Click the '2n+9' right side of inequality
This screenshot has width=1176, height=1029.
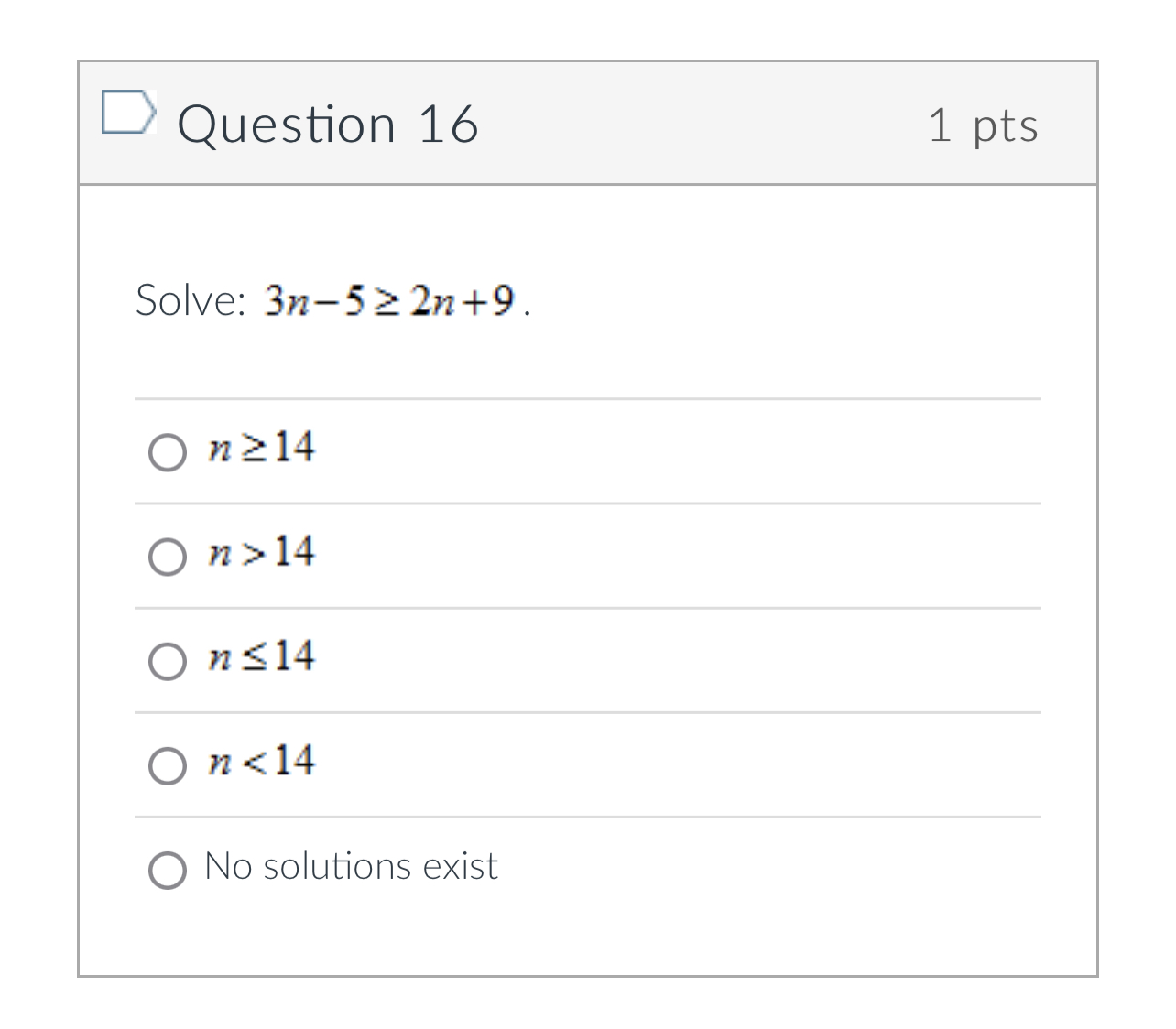[463, 300]
